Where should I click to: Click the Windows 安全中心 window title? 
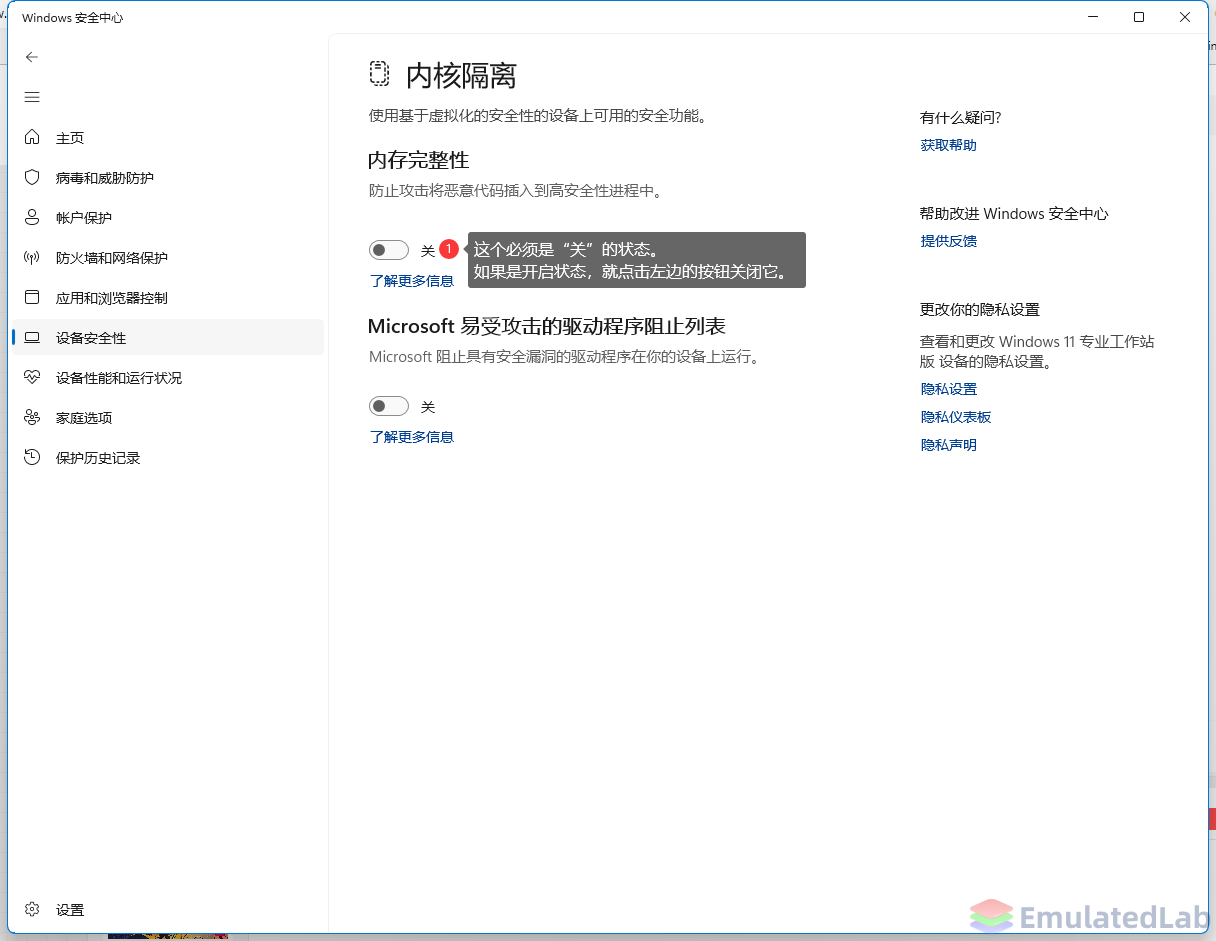(72, 18)
